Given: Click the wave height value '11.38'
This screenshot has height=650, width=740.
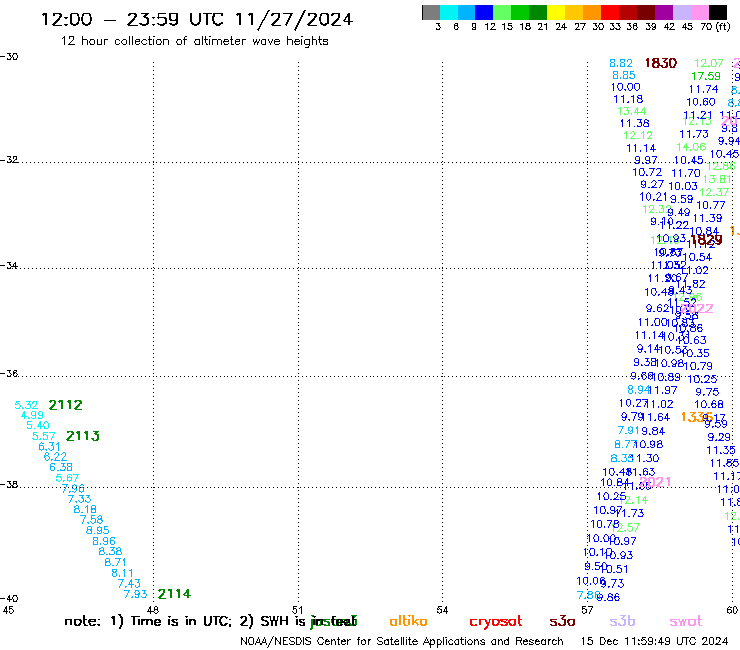Looking at the screenshot, I should (634, 124).
